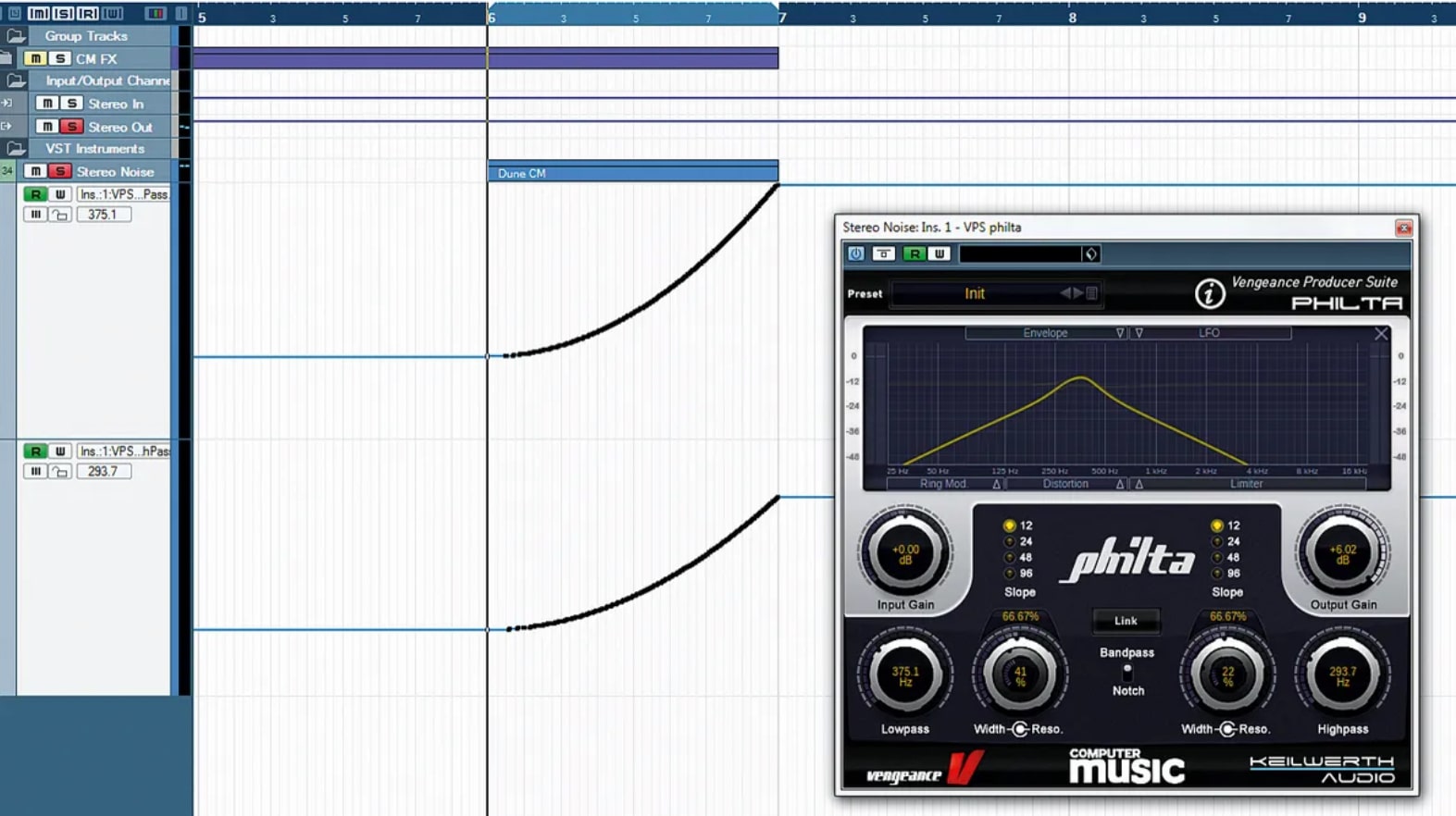Open the Input/Output Channels folder icon
Viewport: 1456px width, 816px height.
coord(16,80)
